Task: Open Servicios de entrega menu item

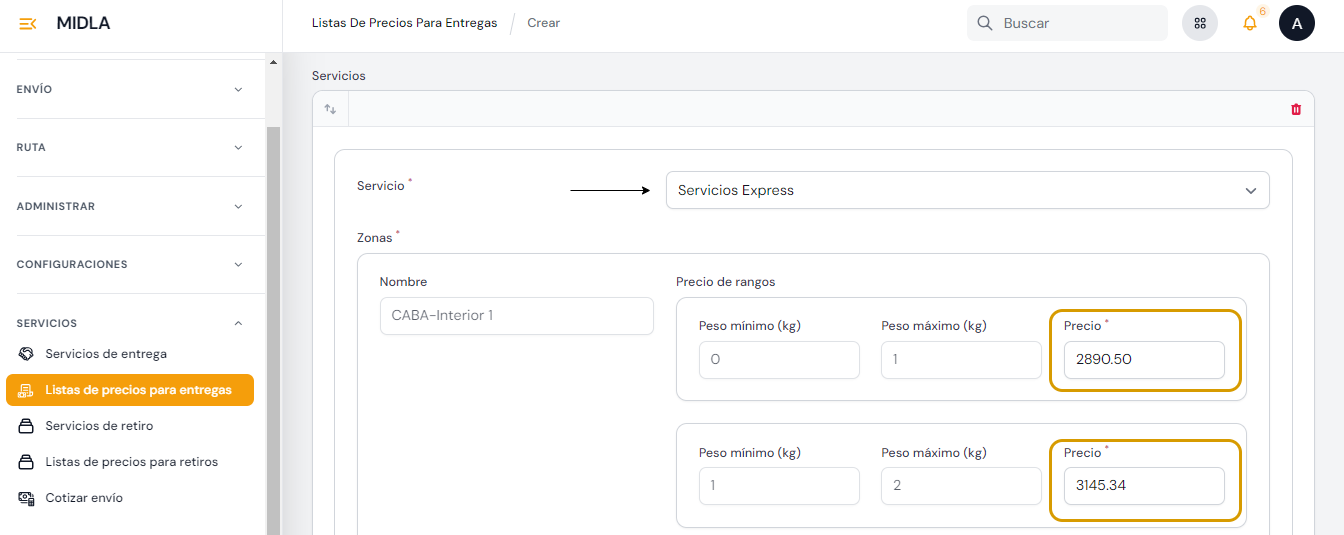Action: (130, 354)
